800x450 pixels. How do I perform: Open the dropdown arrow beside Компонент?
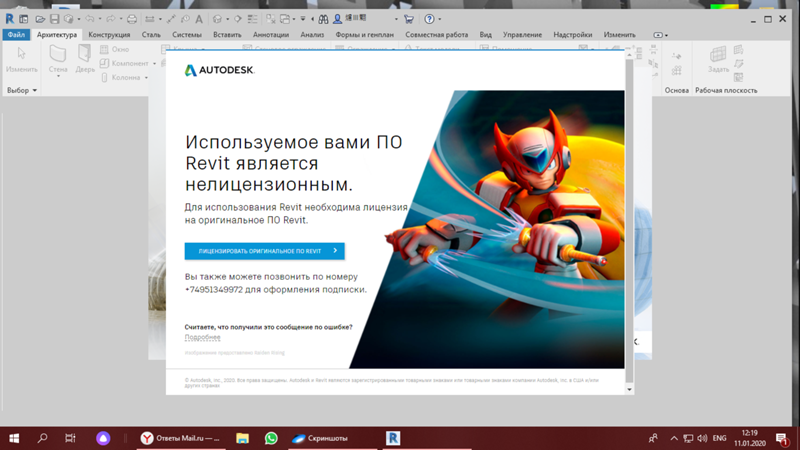click(x=154, y=64)
